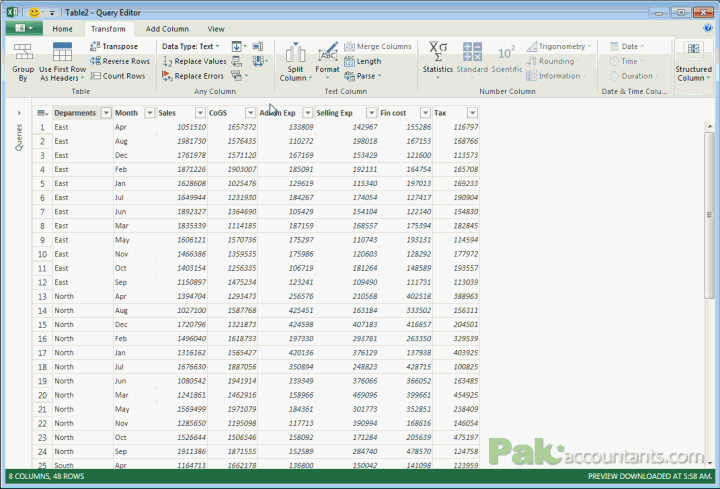The height and width of the screenshot is (489, 720).
Task: Click the Pivot Column icon
Action: pyautogui.click(x=236, y=61)
